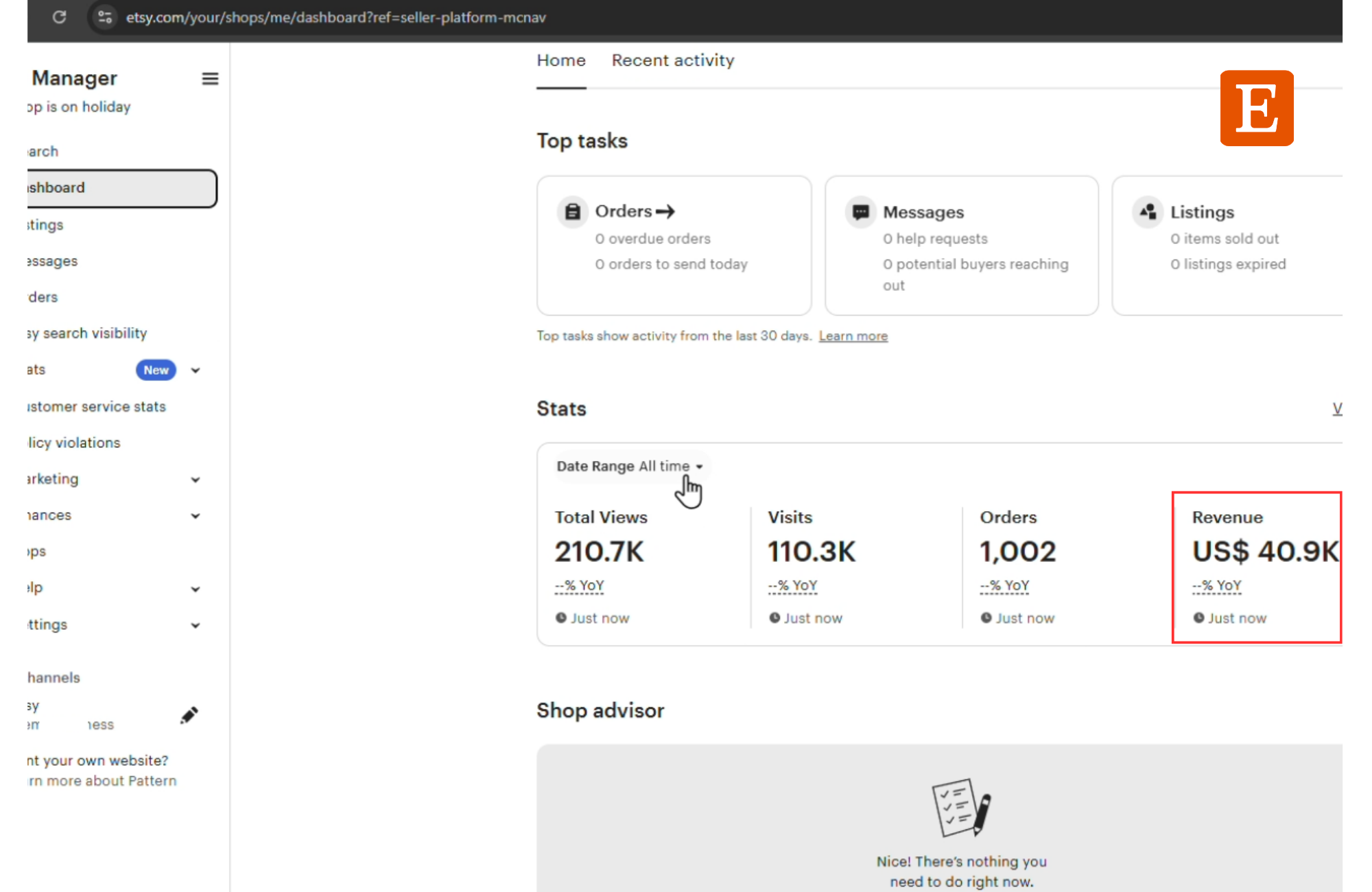This screenshot has width=1372, height=892.
Task: Open Orders in the sidebar menu
Action: coord(43,297)
